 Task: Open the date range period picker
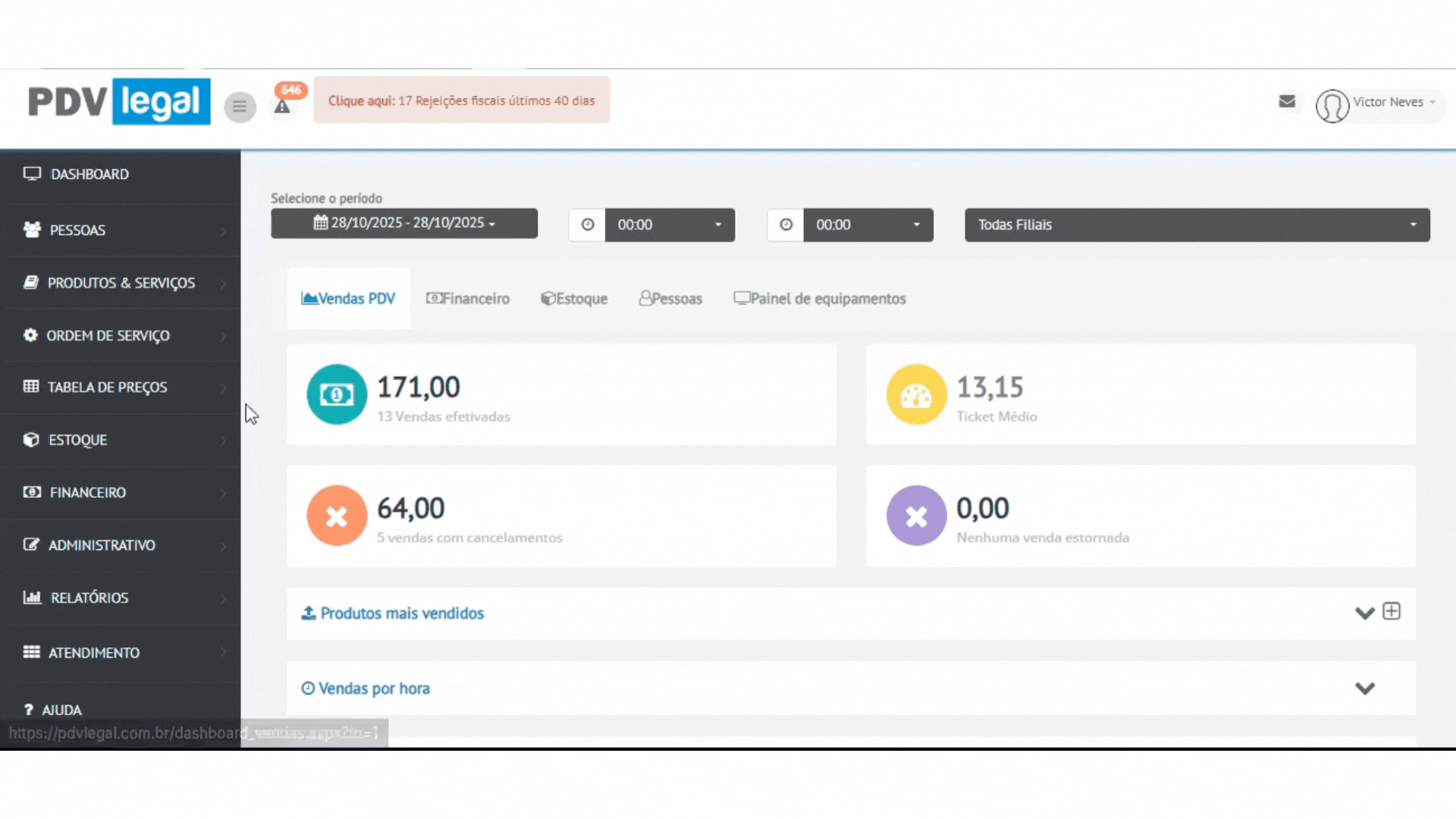[404, 224]
